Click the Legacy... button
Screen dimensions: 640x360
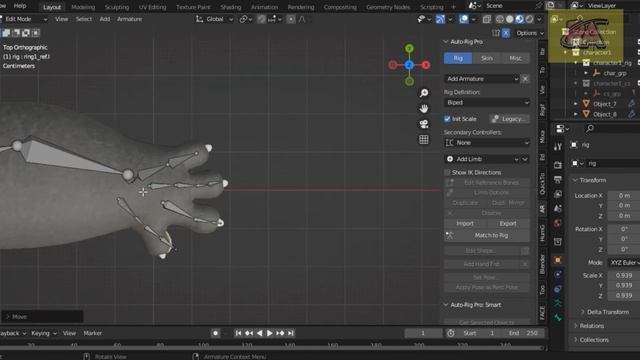[510, 119]
